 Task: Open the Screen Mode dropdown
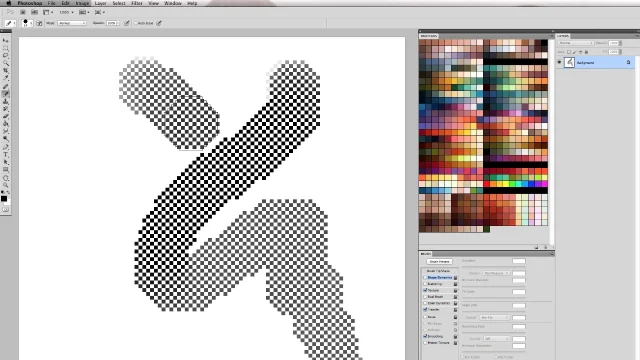[x=100, y=12]
